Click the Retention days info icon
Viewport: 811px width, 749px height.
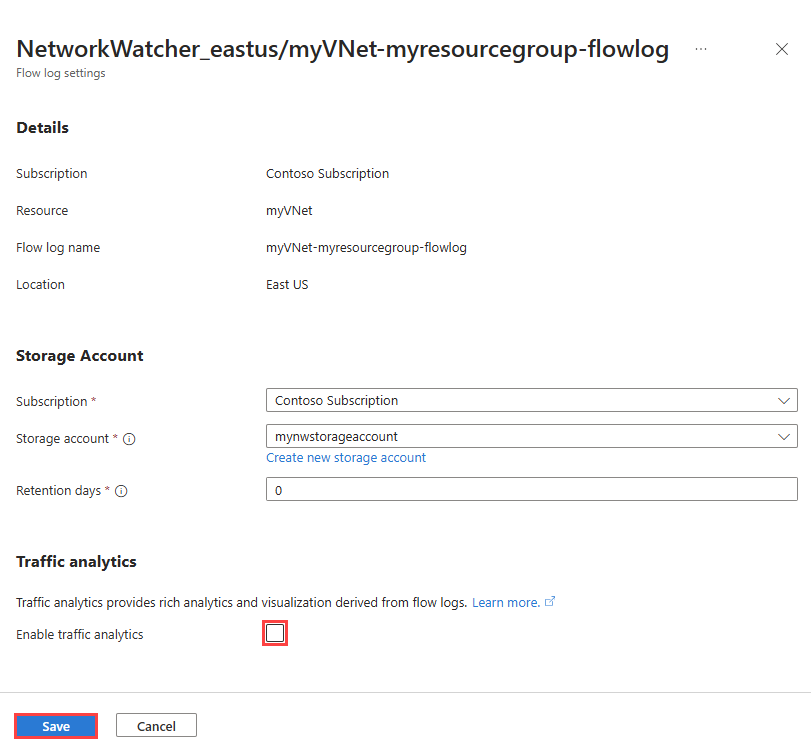pyautogui.click(x=121, y=491)
